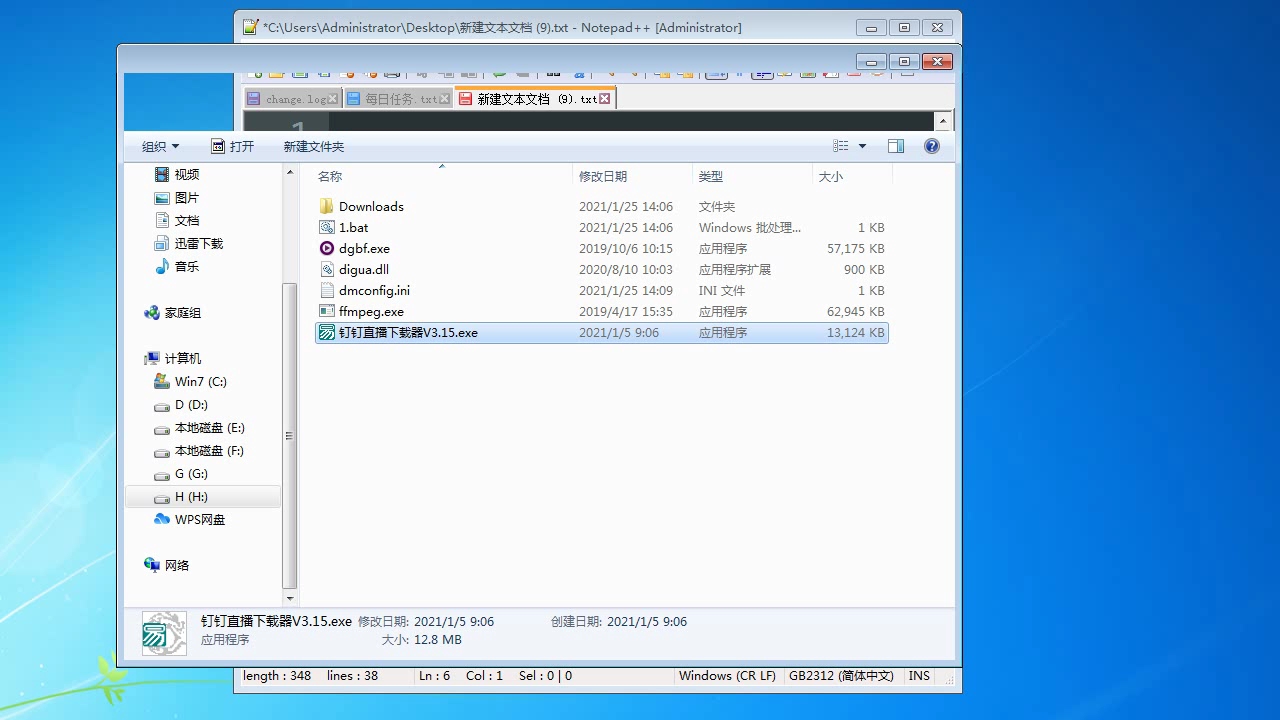Click the 1.bat batch file icon
Screen dimensions: 1280x720
(327, 227)
